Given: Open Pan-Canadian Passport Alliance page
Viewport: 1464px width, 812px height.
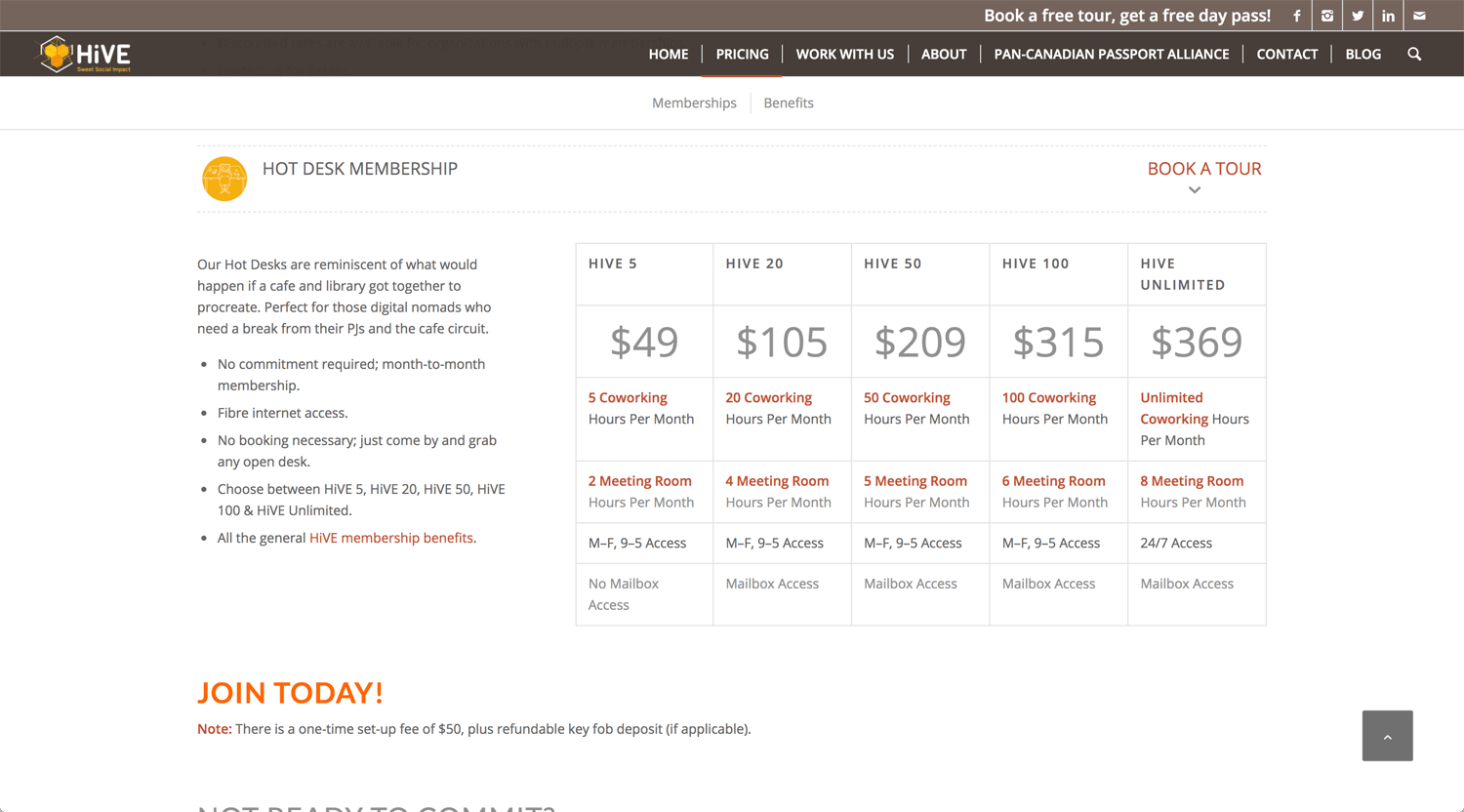Looking at the screenshot, I should click(x=1112, y=54).
